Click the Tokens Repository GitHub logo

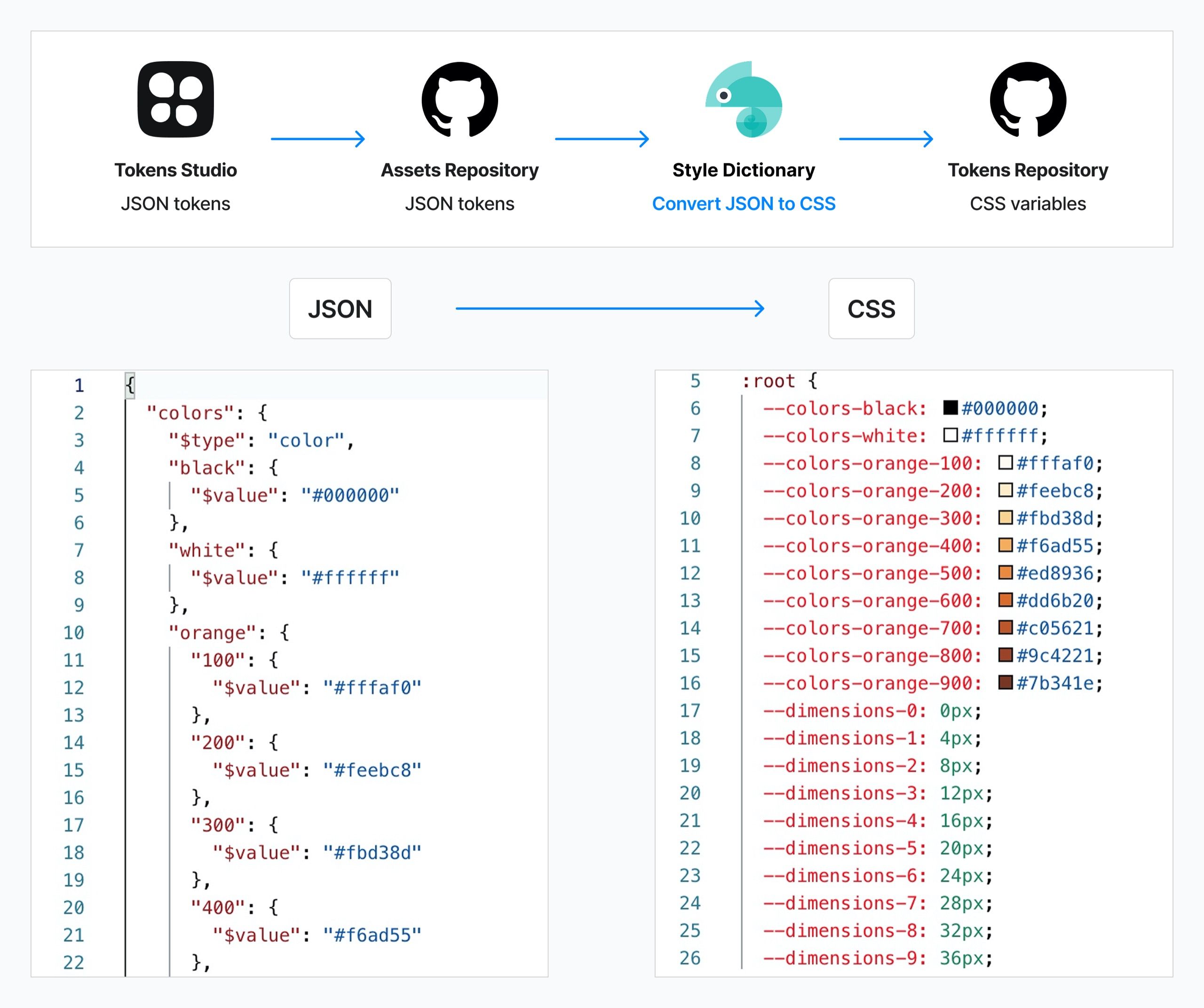tap(1028, 99)
